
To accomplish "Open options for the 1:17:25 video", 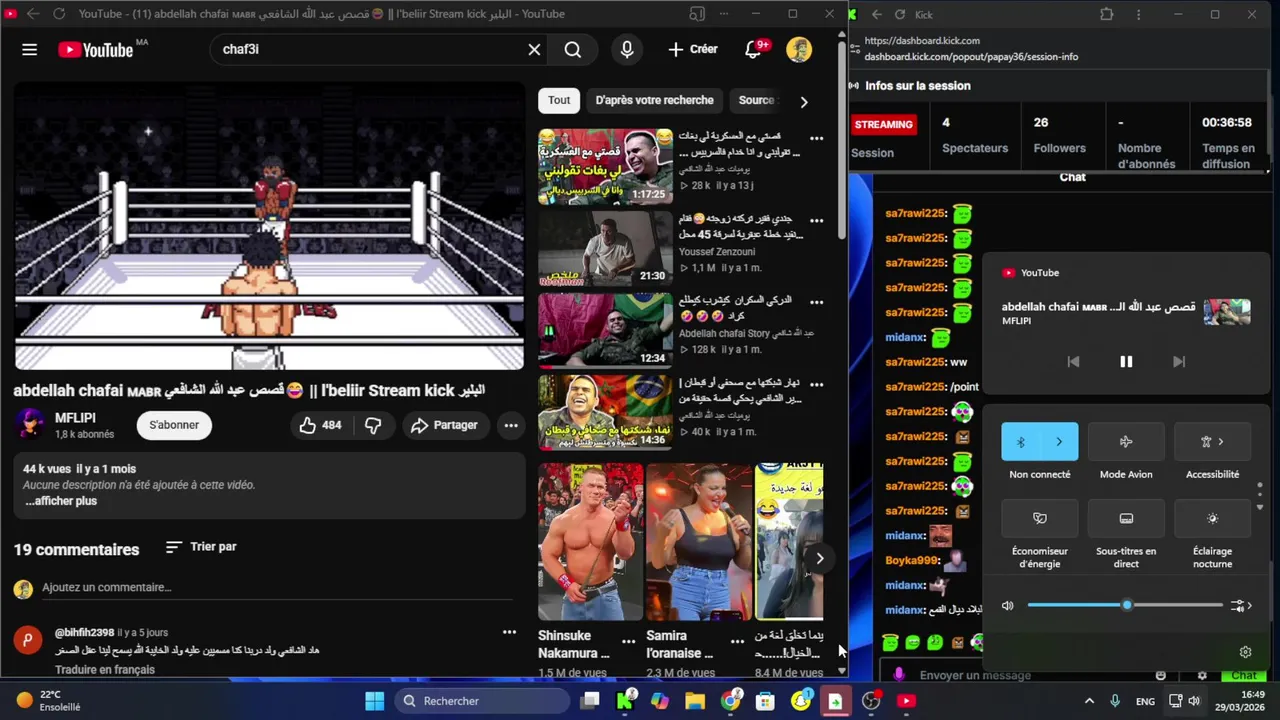I will [x=816, y=138].
